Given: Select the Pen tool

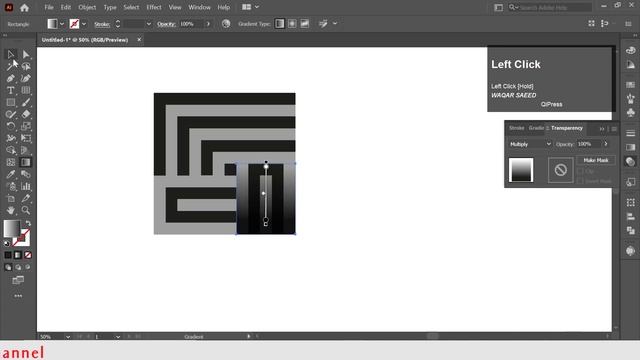Looking at the screenshot, I should [11, 78].
